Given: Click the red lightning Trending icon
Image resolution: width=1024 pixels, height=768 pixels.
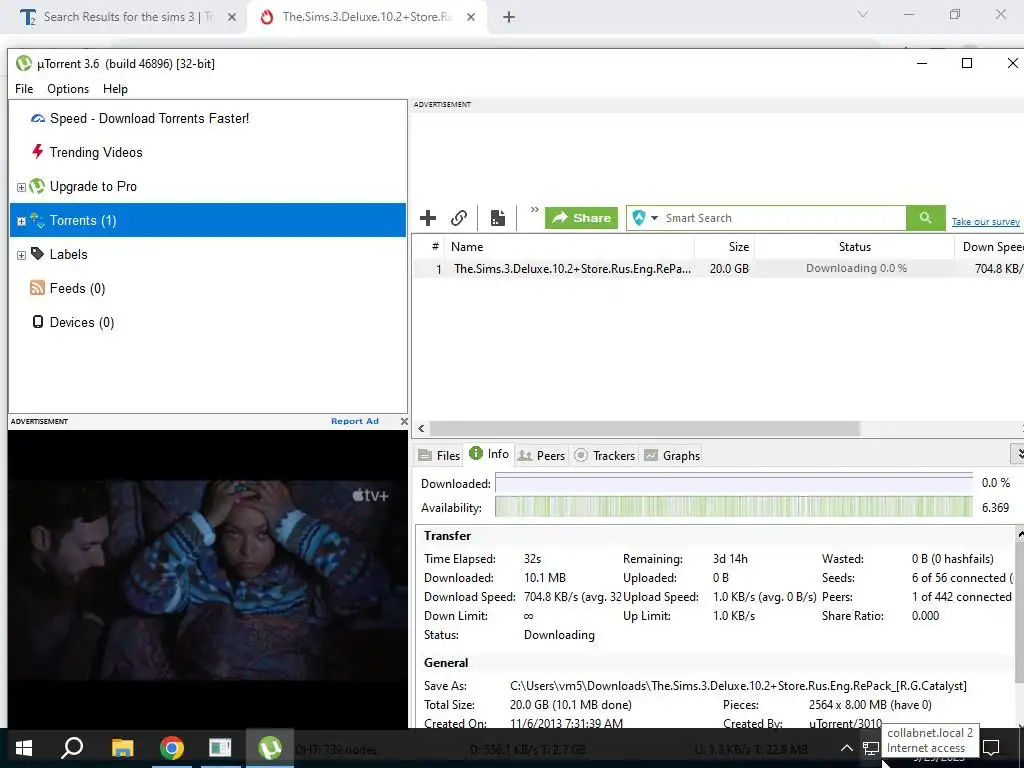Looking at the screenshot, I should click(38, 152).
